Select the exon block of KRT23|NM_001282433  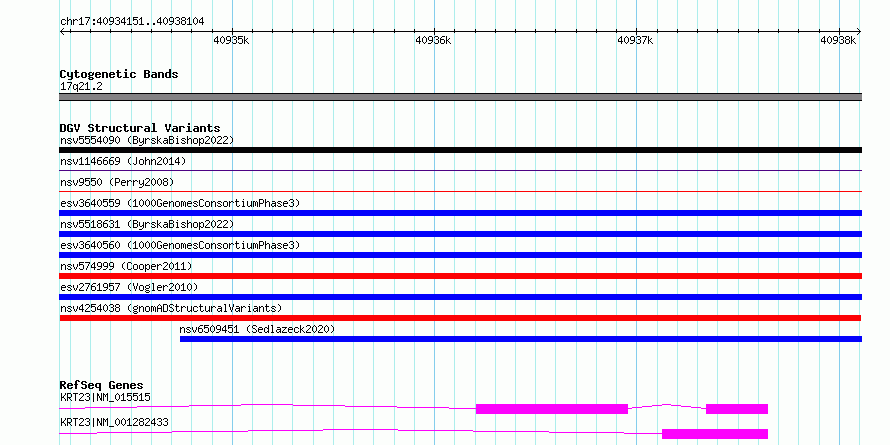(x=715, y=434)
